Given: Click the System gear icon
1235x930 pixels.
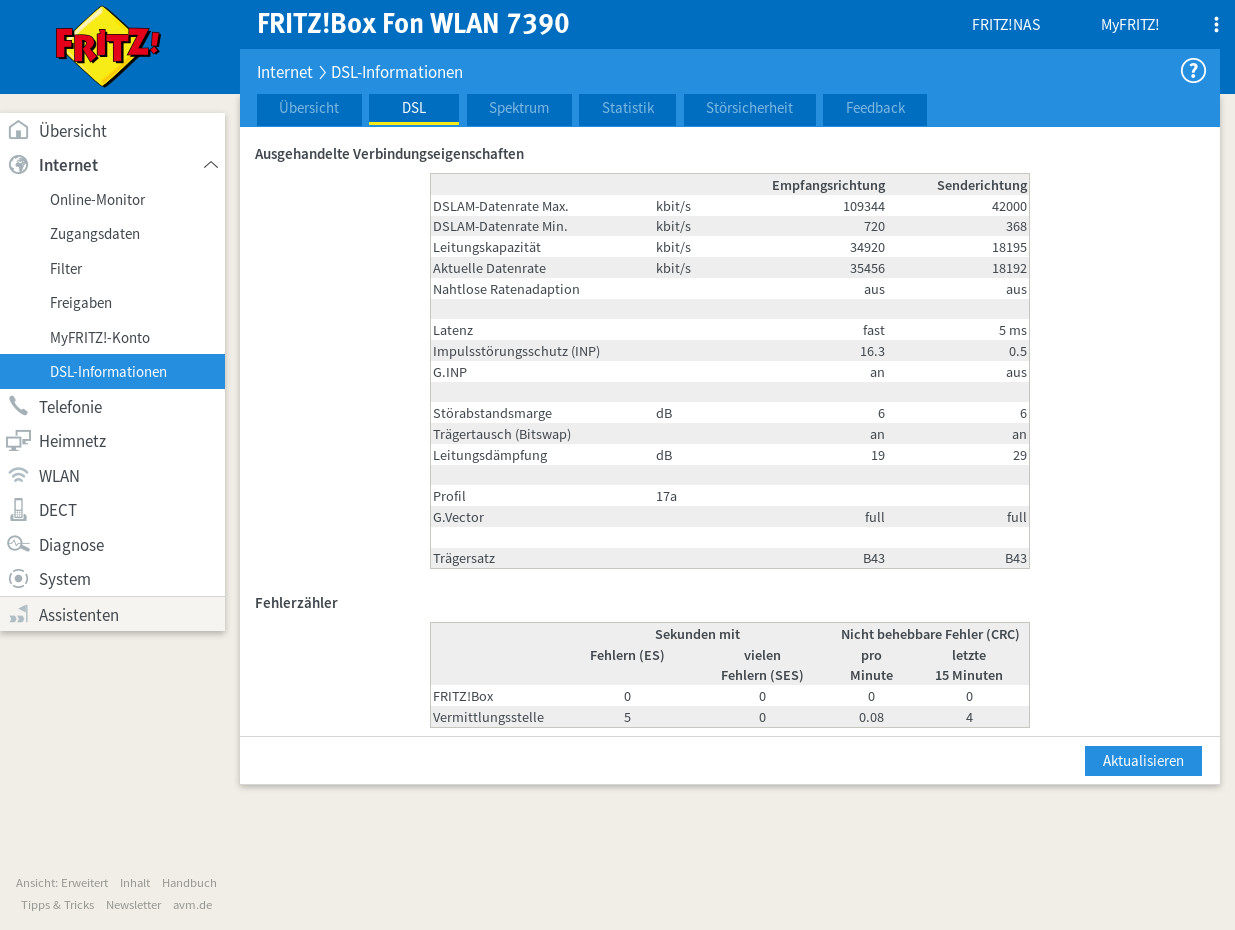Looking at the screenshot, I should point(18,579).
